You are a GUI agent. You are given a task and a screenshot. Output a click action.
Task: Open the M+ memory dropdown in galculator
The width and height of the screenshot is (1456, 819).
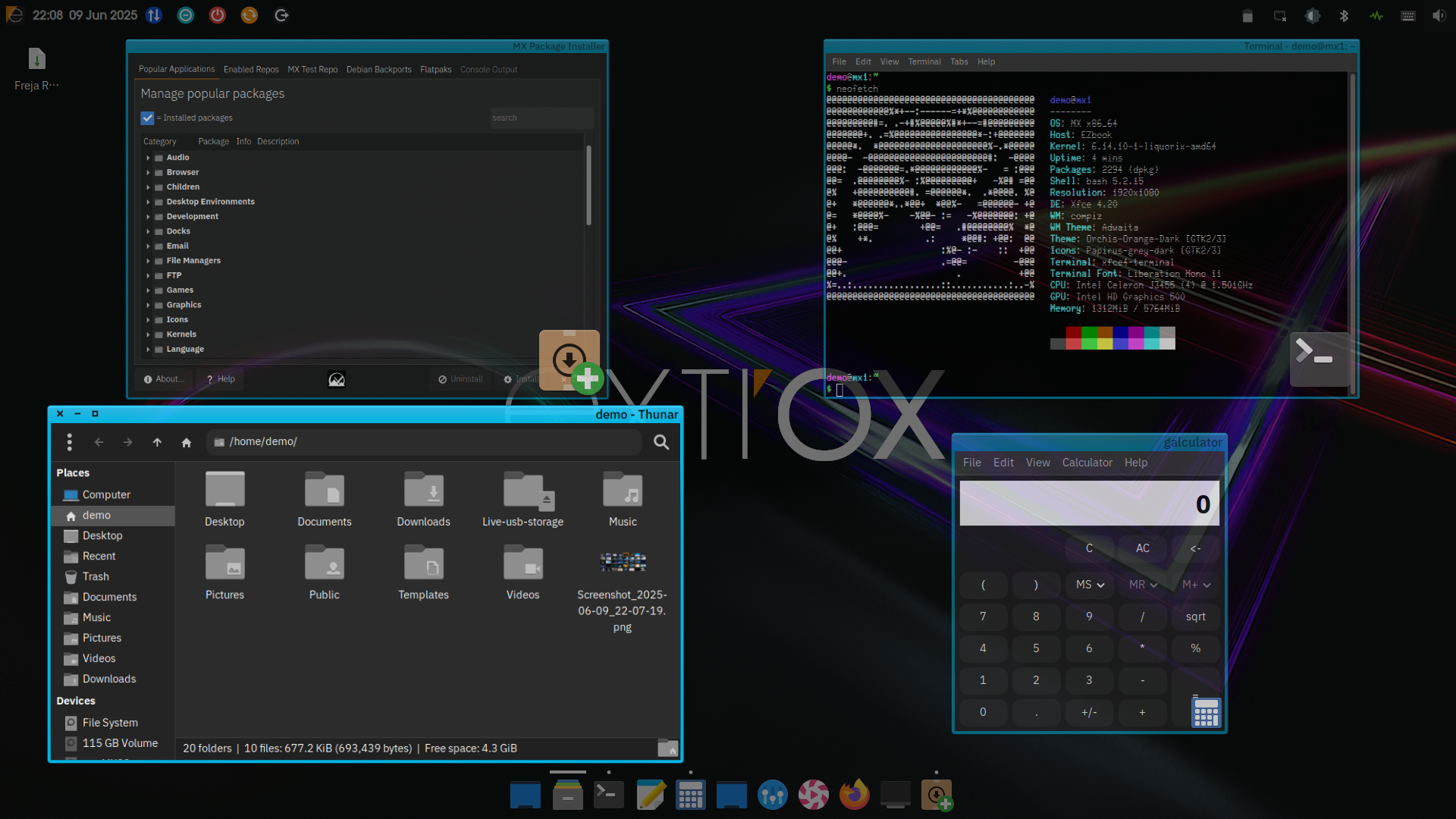1195,585
